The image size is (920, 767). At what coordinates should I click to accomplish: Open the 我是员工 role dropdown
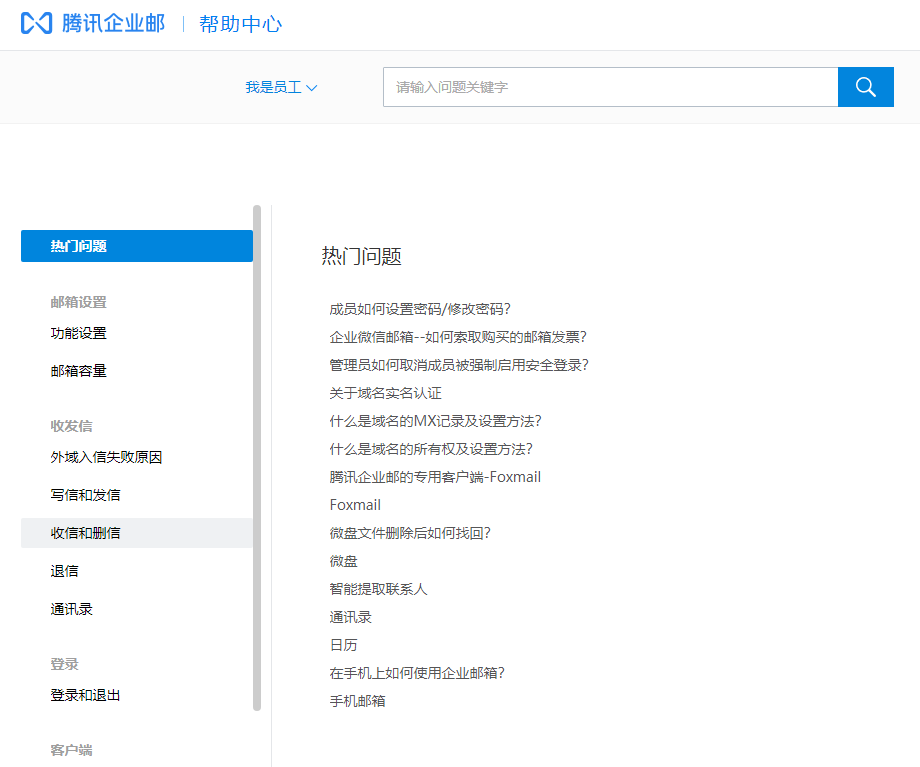281,88
